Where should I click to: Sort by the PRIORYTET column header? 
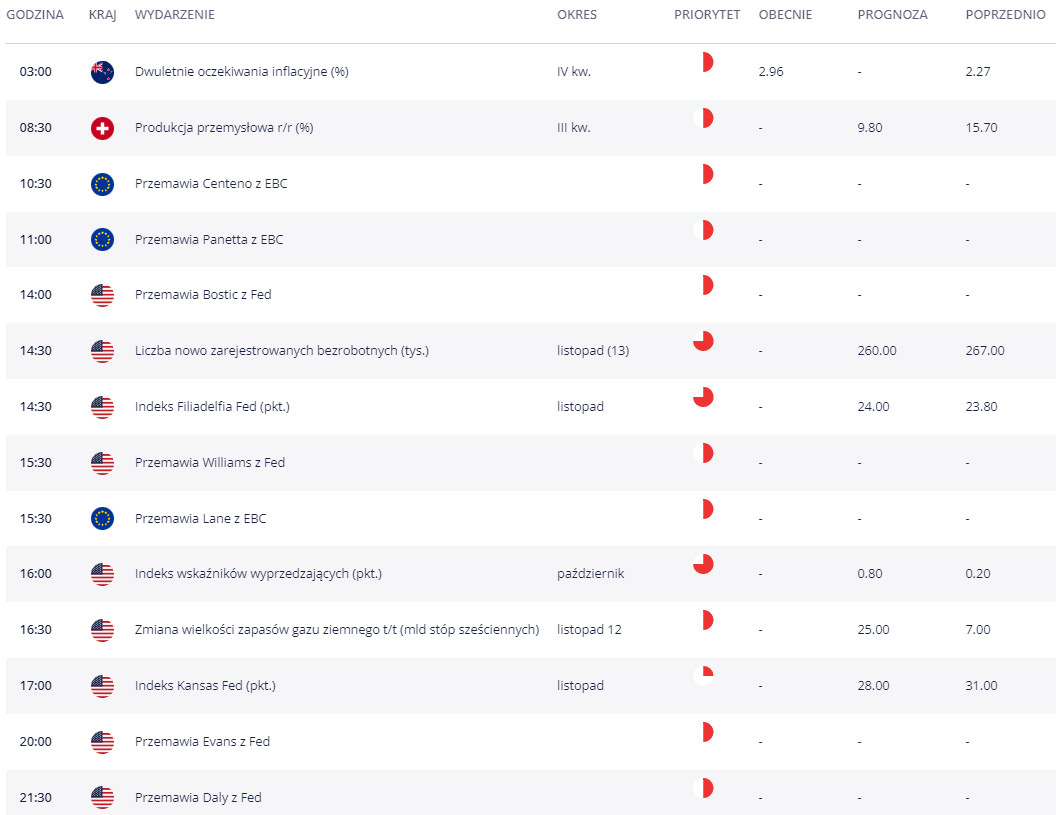tap(707, 15)
